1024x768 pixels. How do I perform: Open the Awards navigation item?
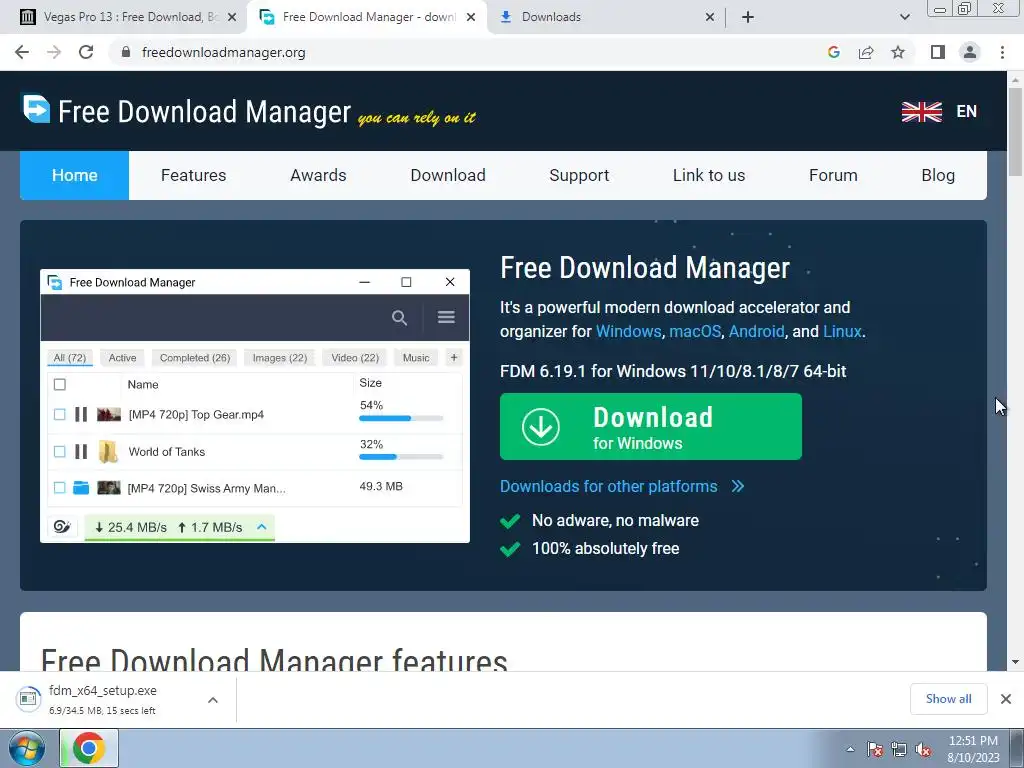[318, 175]
